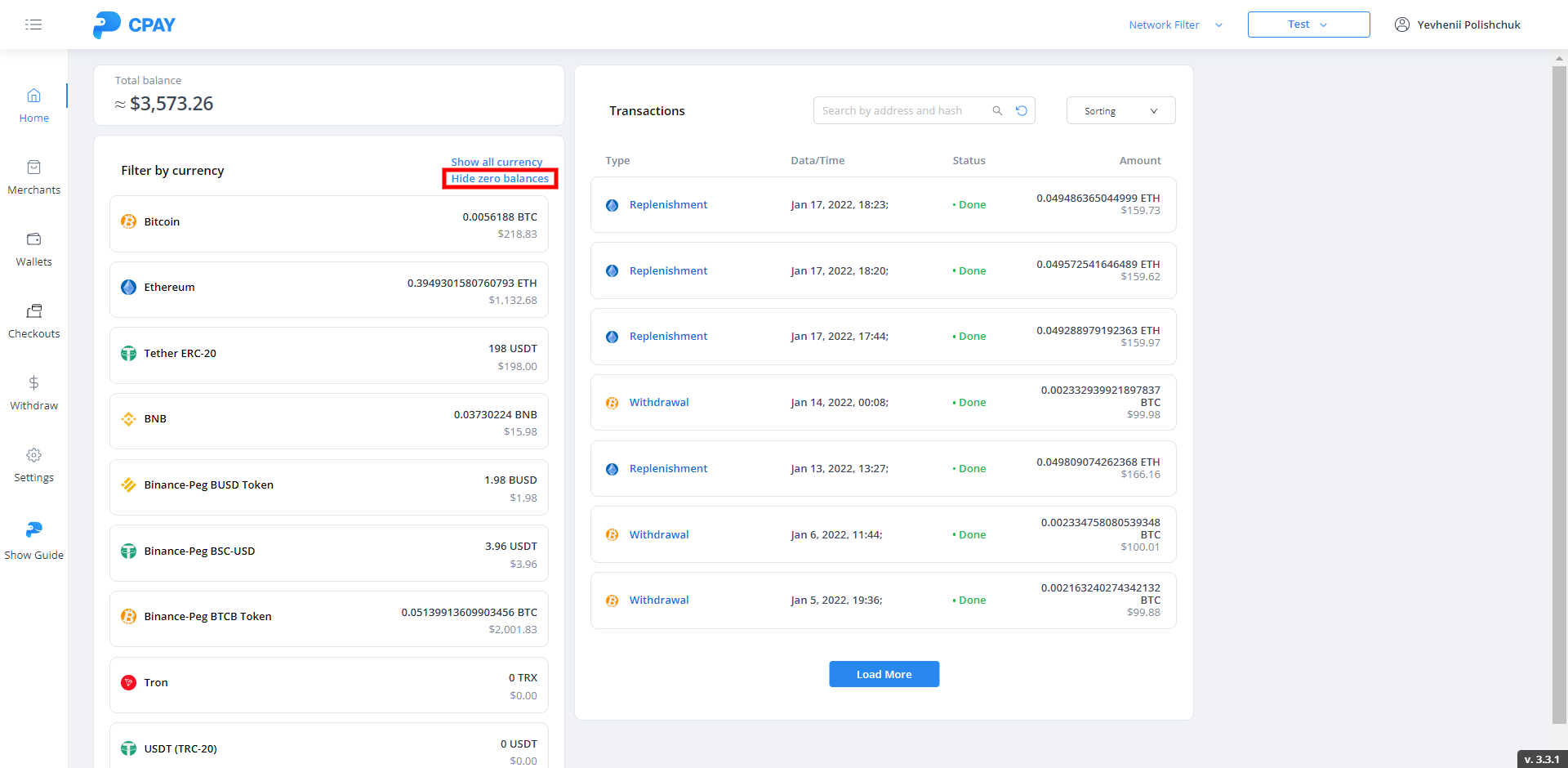The image size is (1568, 768).
Task: Toggle Hide zero balances
Action: (500, 179)
